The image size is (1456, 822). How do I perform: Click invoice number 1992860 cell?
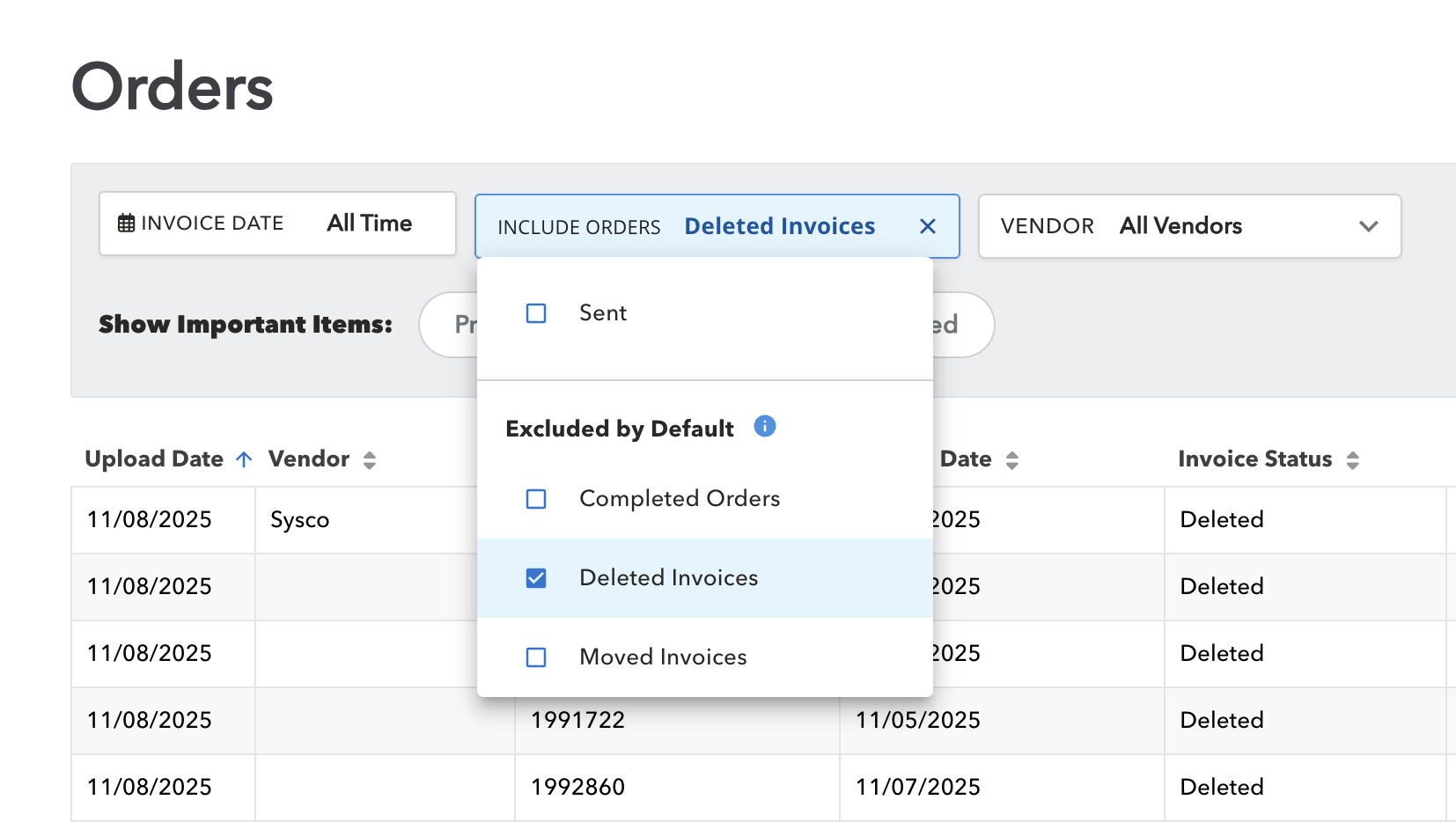coord(577,787)
